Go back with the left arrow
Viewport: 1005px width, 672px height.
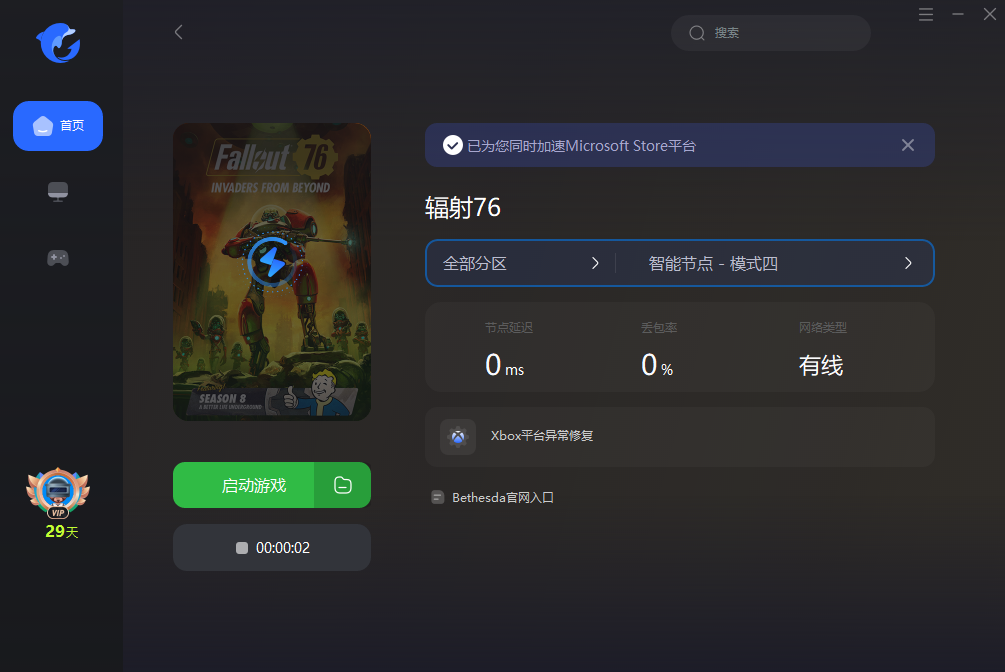click(x=179, y=32)
